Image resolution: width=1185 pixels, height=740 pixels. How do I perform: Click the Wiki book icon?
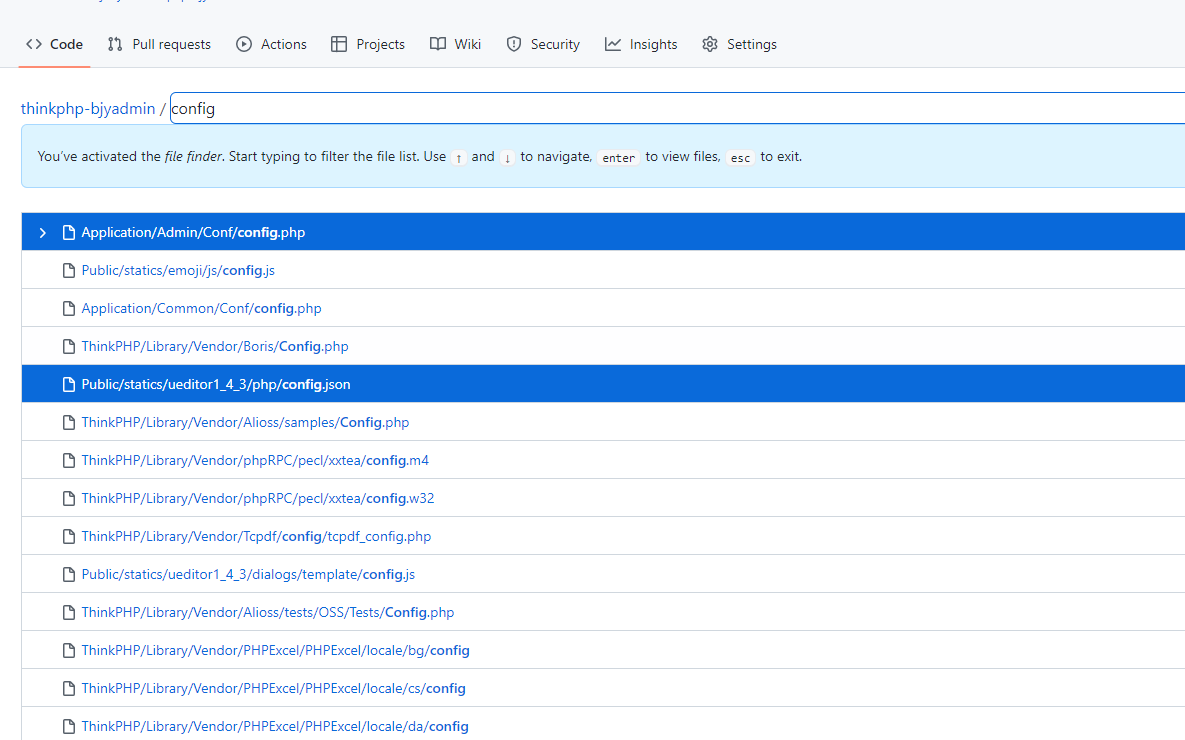[438, 45]
